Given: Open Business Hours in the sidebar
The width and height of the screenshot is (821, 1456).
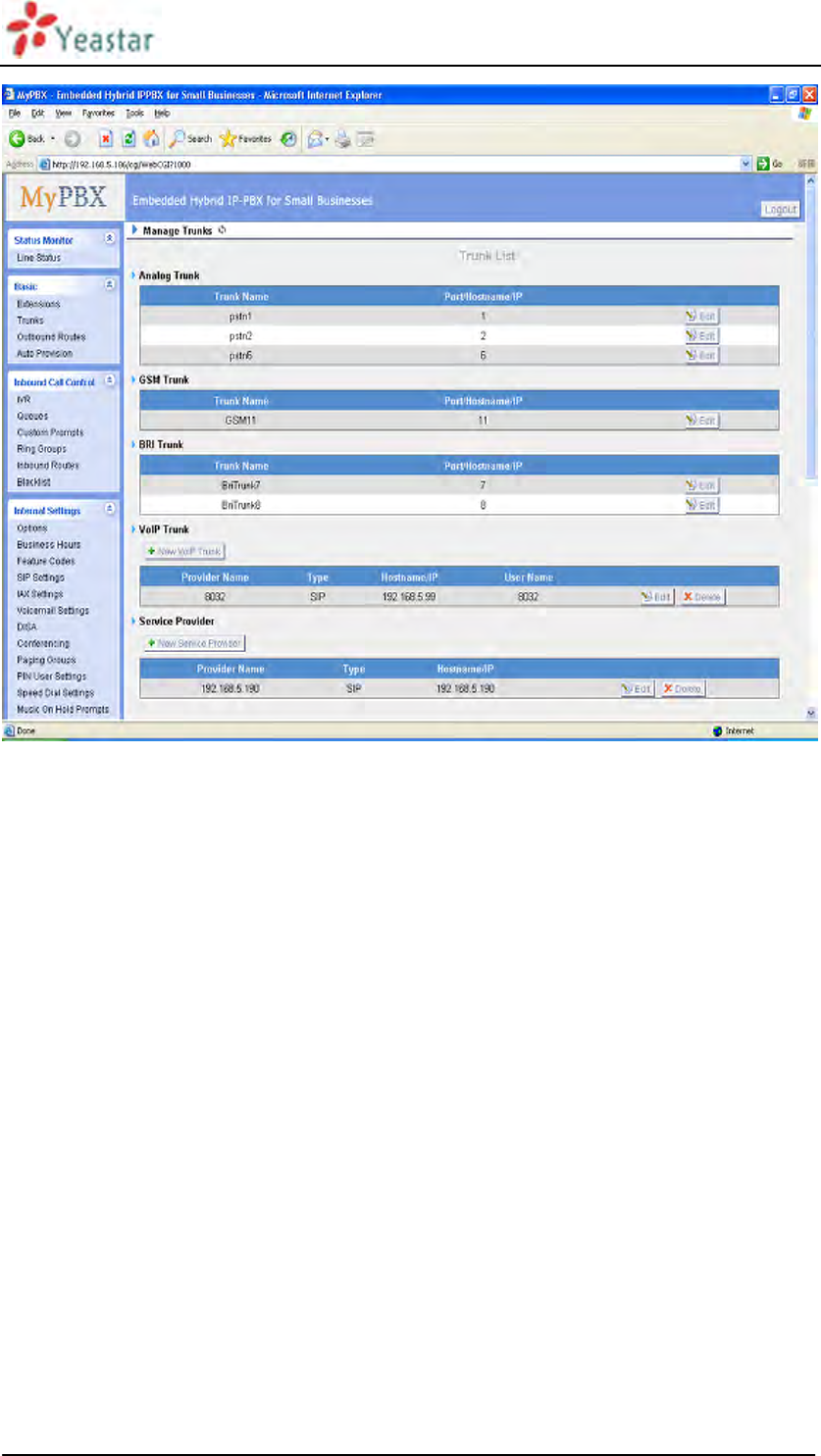Looking at the screenshot, I should 48,545.
